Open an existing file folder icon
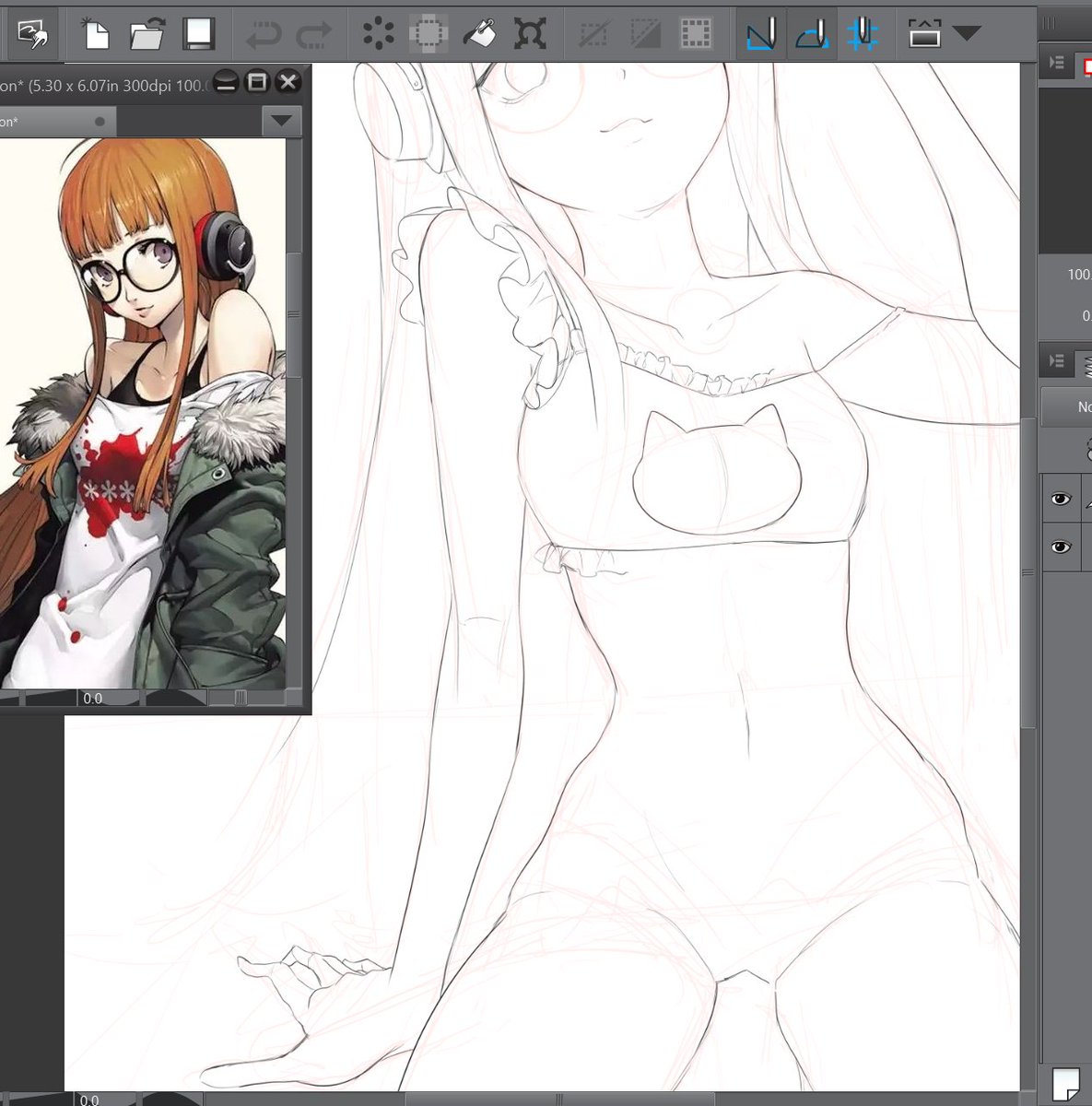This screenshot has height=1106, width=1092. pyautogui.click(x=147, y=34)
